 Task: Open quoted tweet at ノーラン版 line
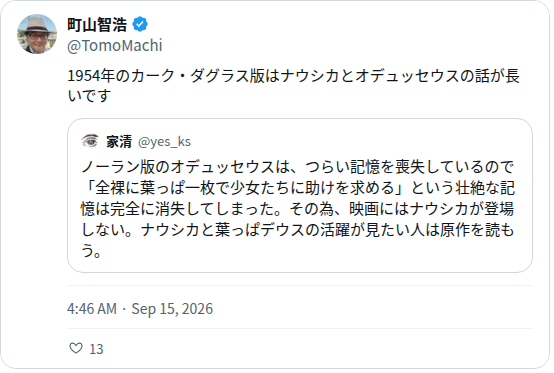297,167
